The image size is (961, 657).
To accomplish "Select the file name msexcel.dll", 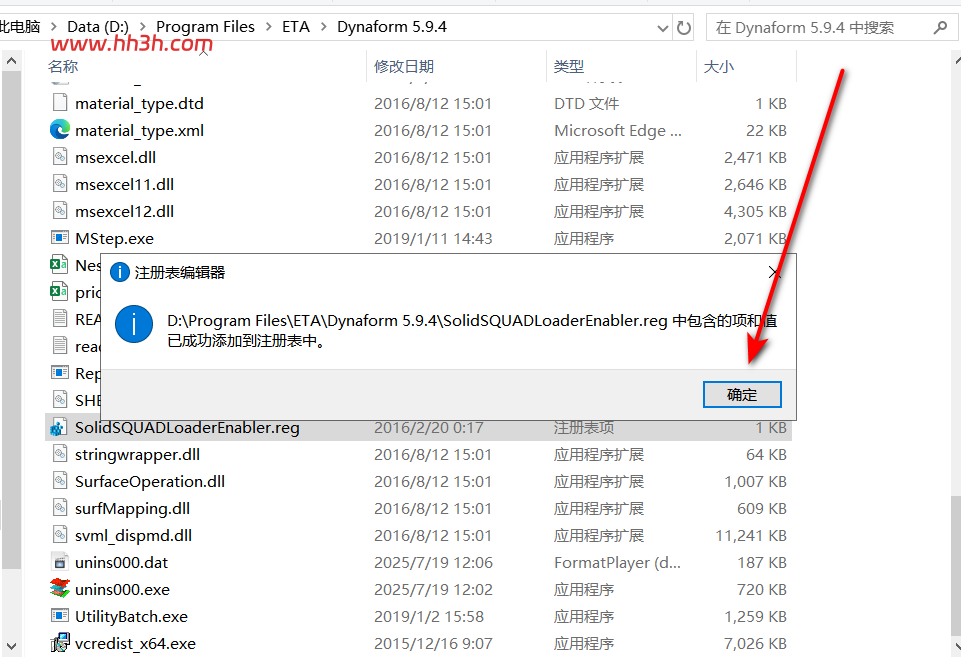I will (x=115, y=158).
